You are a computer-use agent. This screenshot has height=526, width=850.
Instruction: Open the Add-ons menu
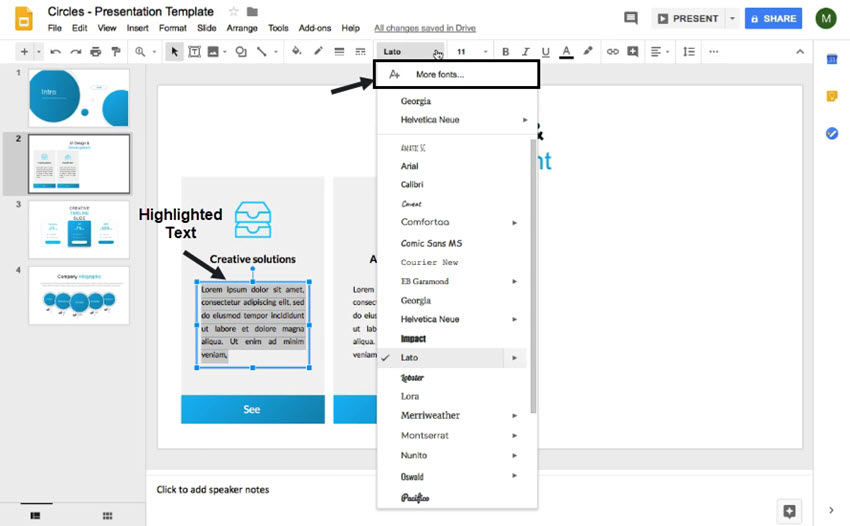[314, 28]
